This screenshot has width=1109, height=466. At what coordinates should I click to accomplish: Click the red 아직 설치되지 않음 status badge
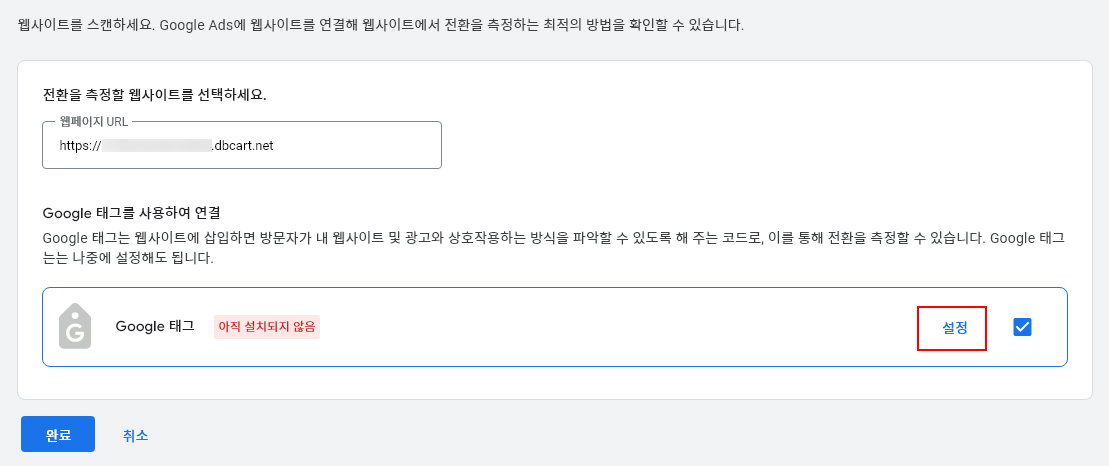click(267, 327)
